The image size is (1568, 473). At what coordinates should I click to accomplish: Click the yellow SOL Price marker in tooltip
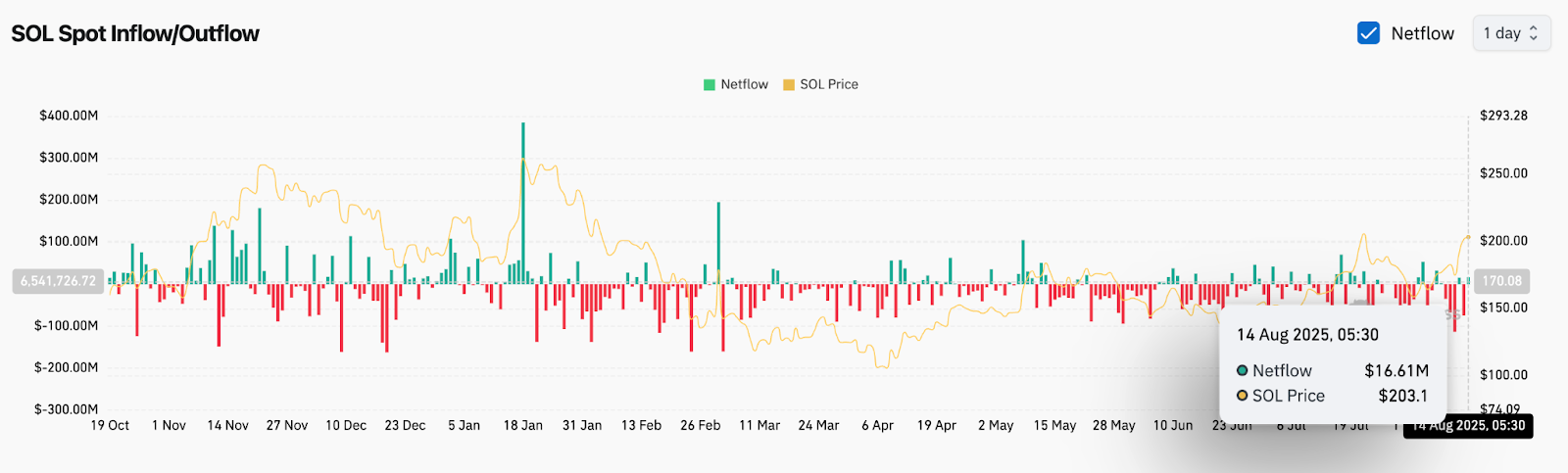tap(1242, 396)
